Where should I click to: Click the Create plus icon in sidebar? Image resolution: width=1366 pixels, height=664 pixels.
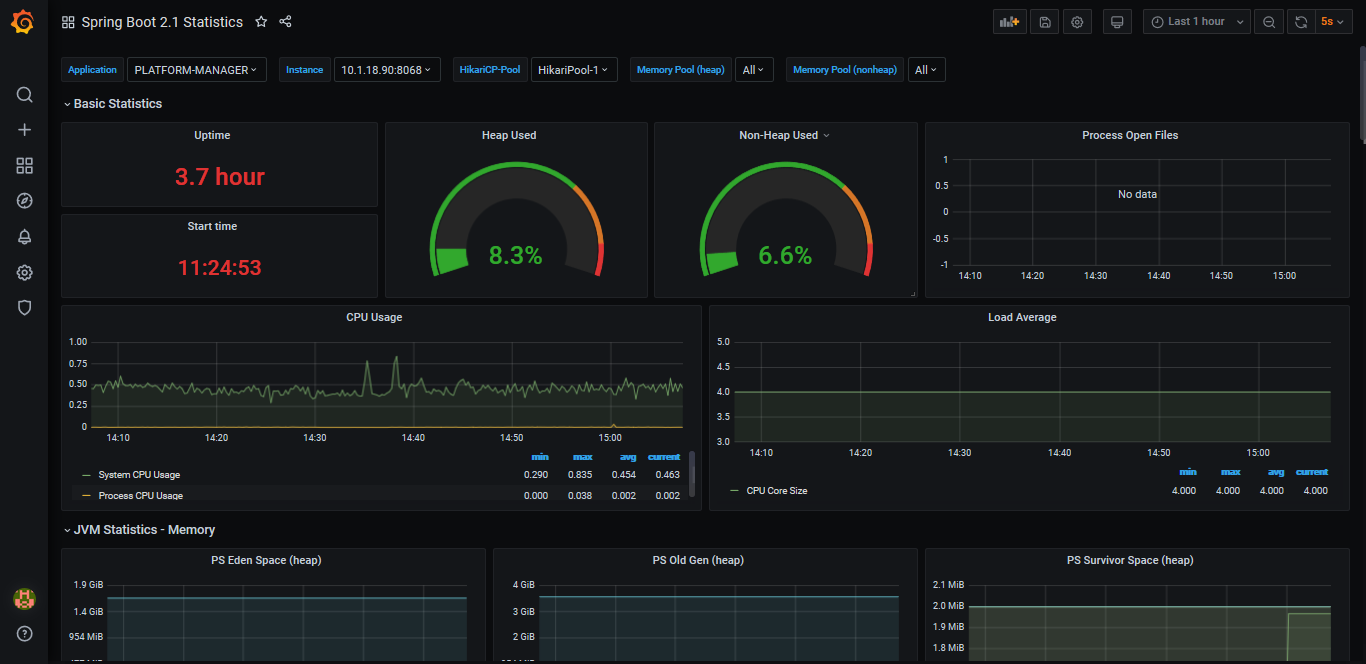[x=25, y=130]
